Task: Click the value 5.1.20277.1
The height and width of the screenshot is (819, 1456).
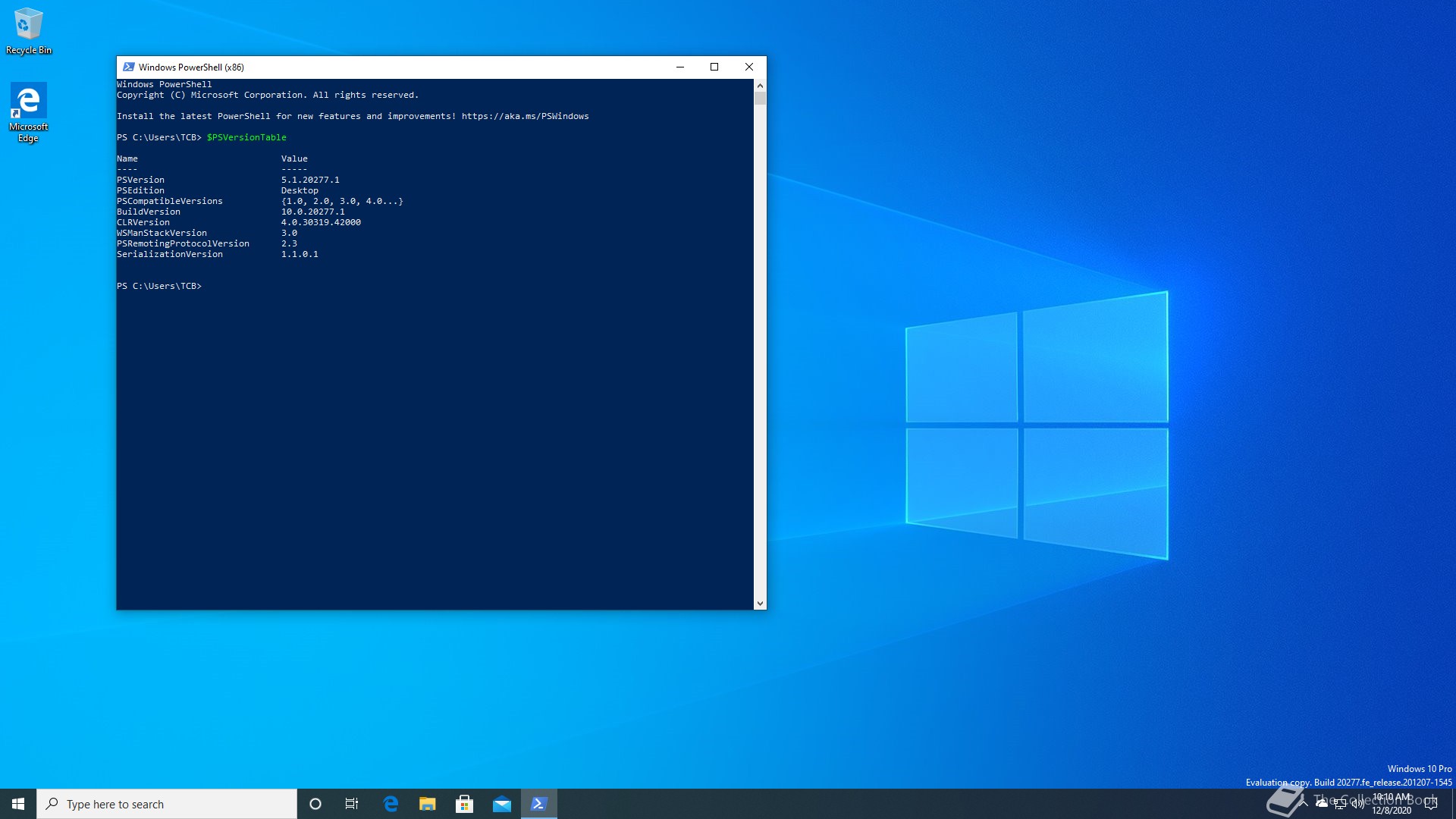Action: pos(310,180)
